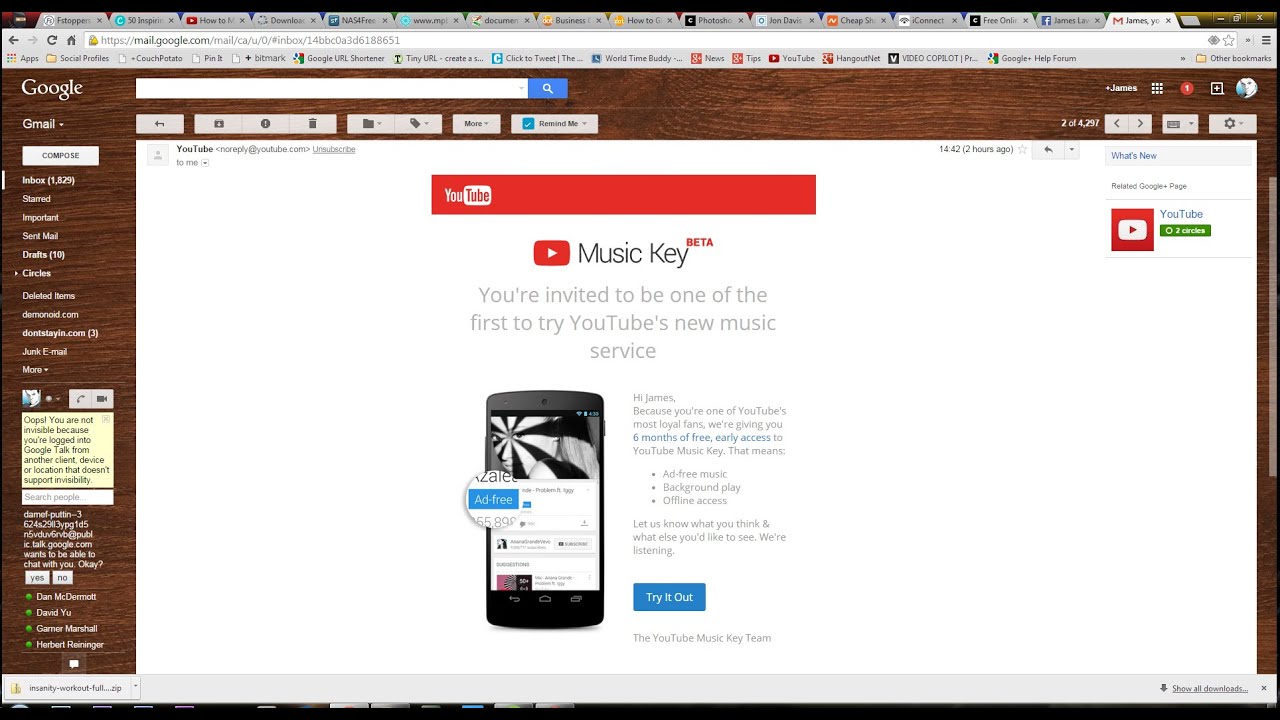Image resolution: width=1280 pixels, height=720 pixels.
Task: Go to the newer email arrow
Action: point(1117,123)
